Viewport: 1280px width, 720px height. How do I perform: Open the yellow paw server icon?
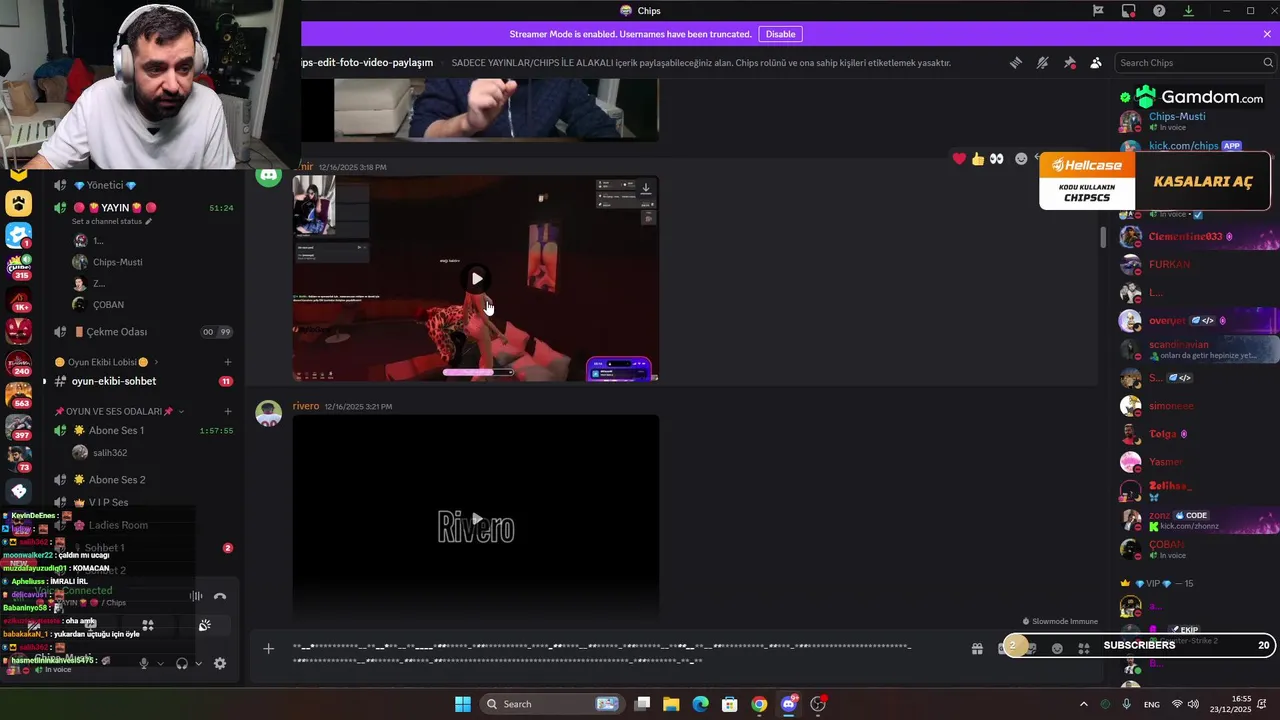[19, 204]
